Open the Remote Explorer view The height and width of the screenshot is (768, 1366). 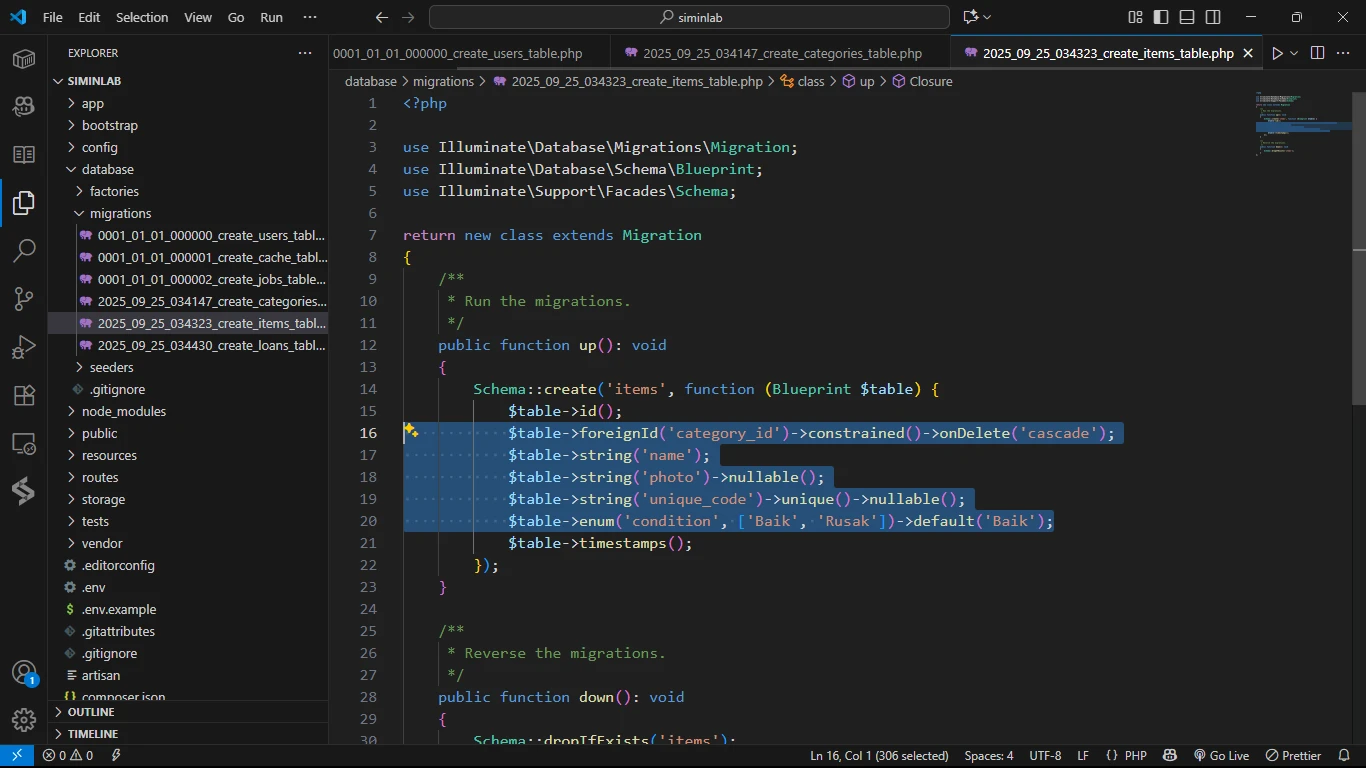[24, 443]
